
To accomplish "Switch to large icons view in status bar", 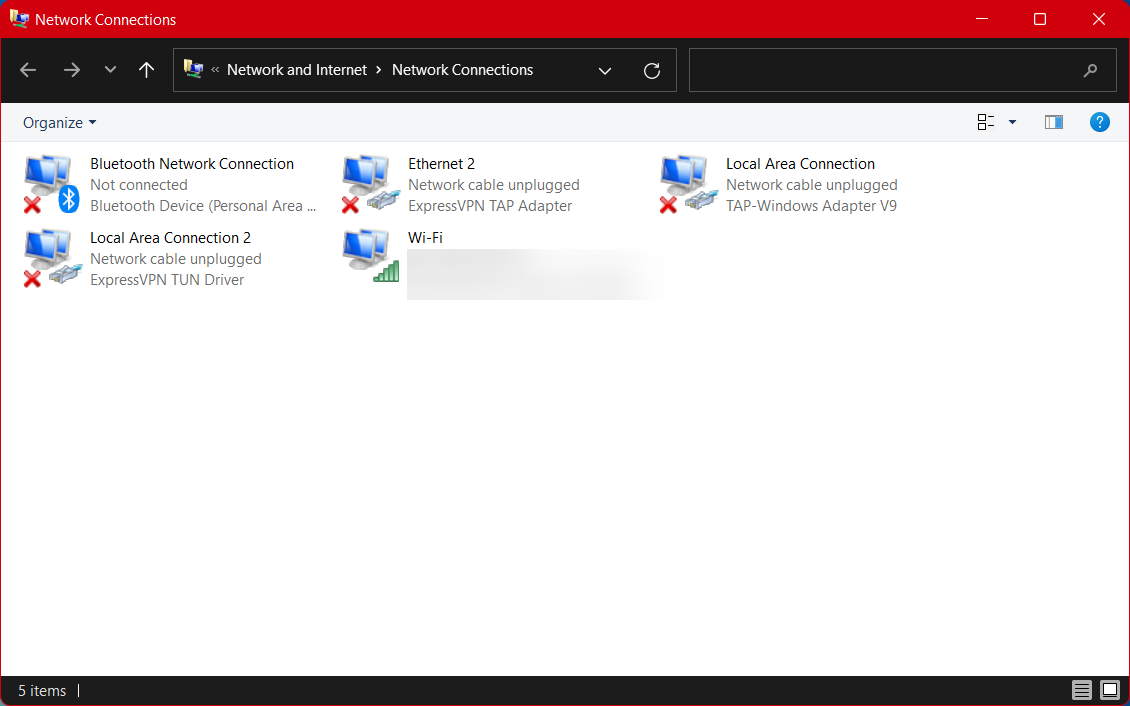I will (x=1109, y=690).
